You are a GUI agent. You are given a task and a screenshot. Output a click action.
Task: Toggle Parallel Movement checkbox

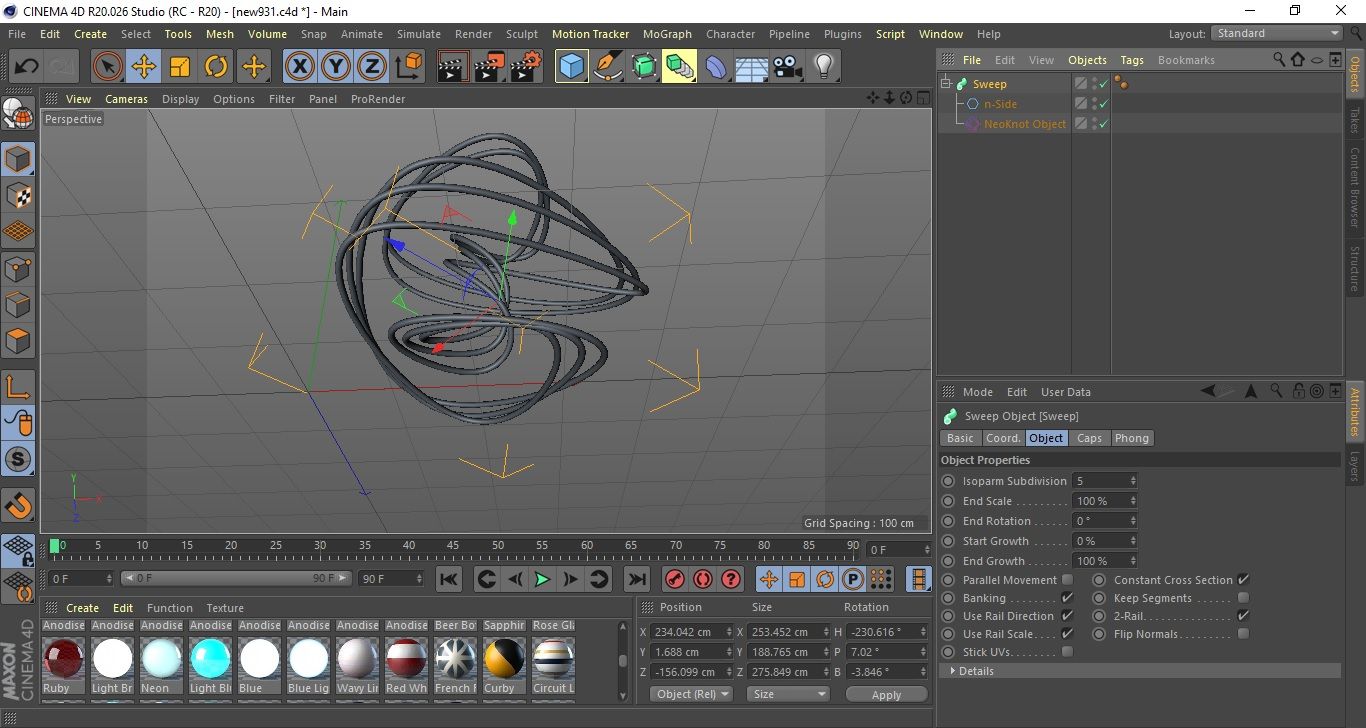point(1067,580)
